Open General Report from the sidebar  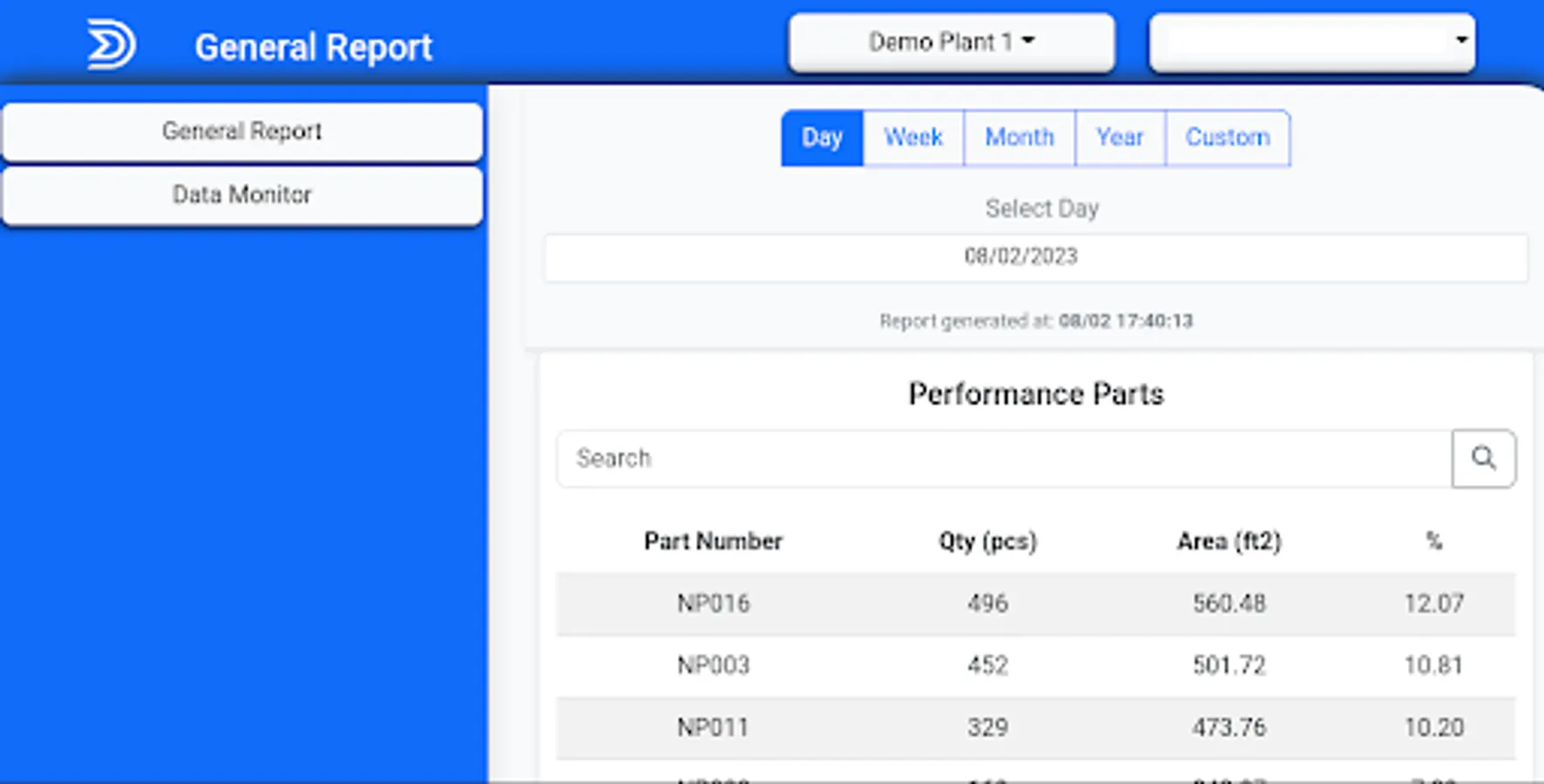pos(242,132)
